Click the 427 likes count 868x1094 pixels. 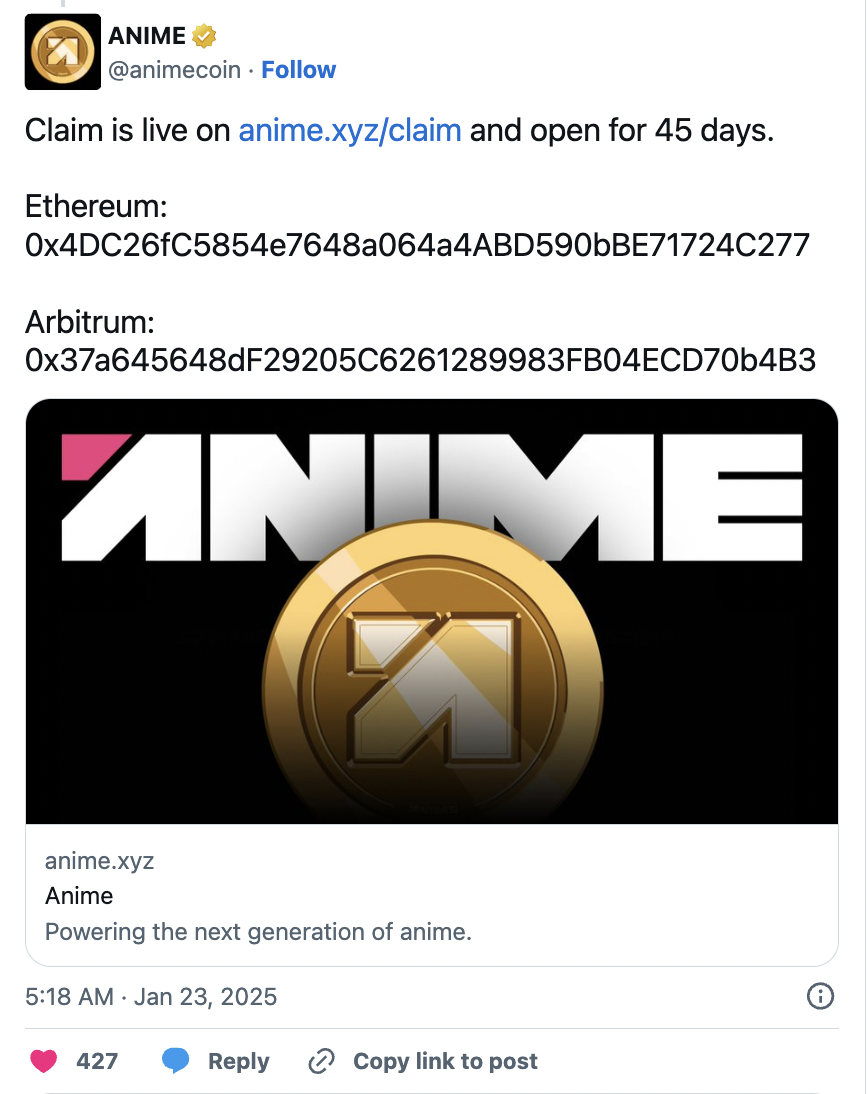point(97,1061)
